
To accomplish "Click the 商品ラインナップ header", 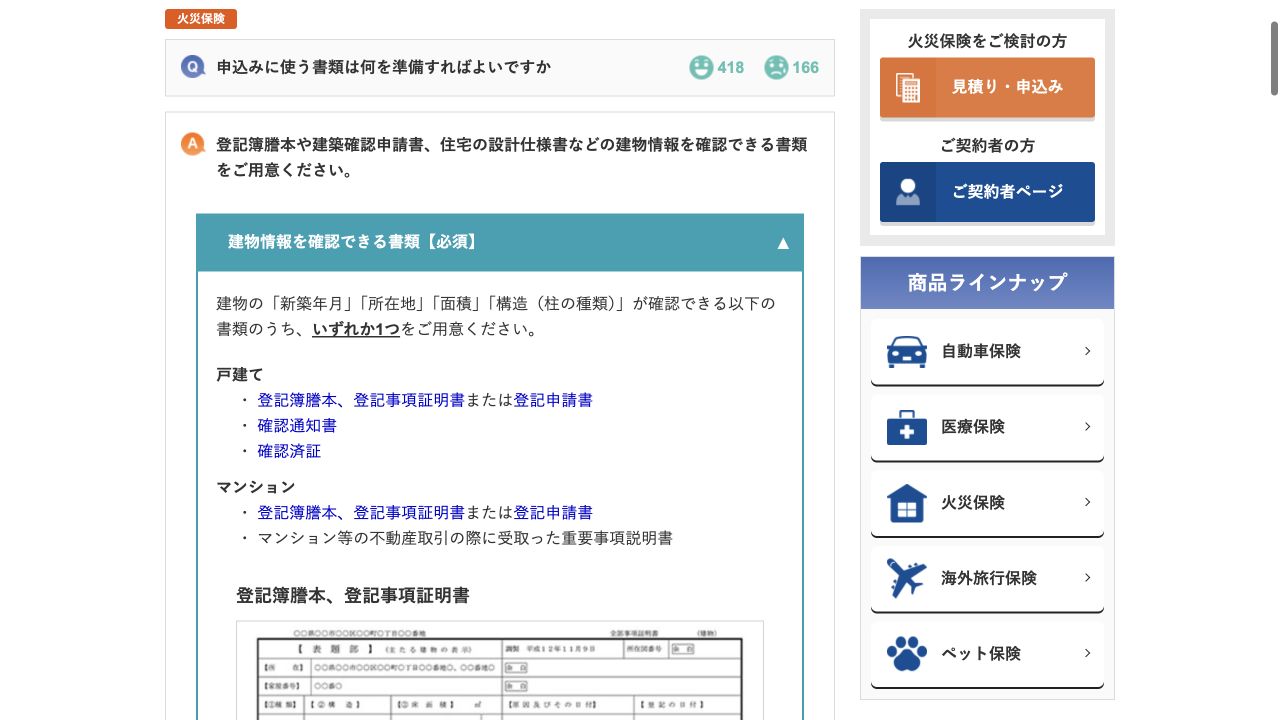I will [x=987, y=283].
